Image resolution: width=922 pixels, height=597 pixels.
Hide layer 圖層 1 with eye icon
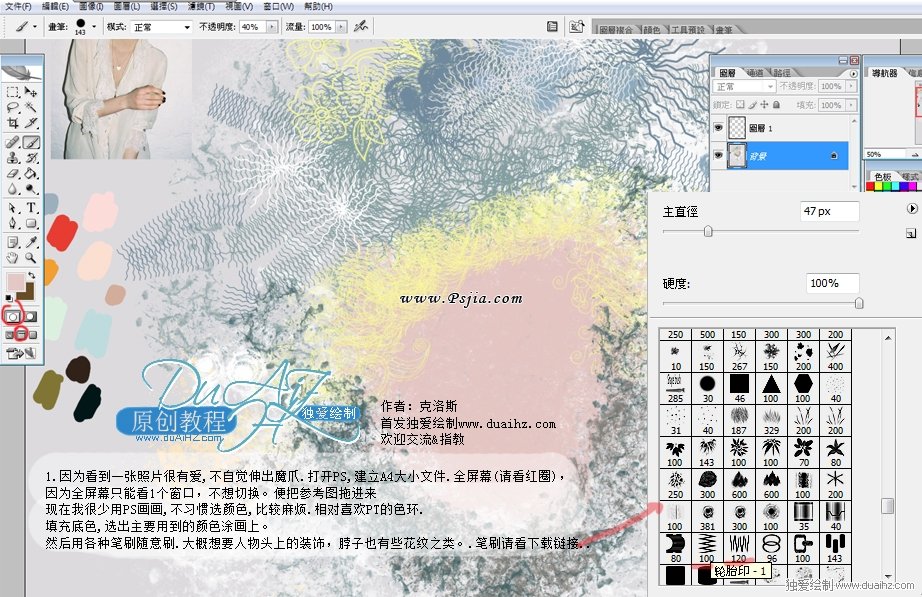pyautogui.click(x=718, y=129)
